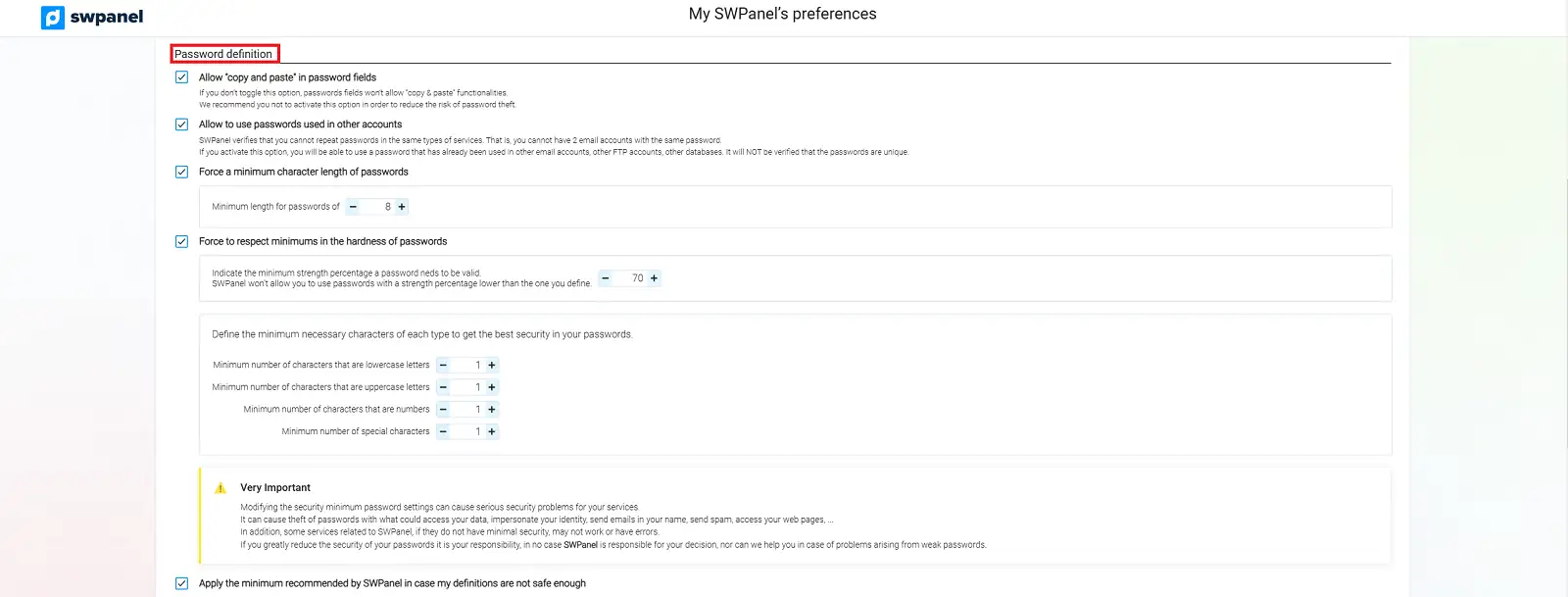Viewport: 1568px width, 597px height.
Task: Increase minimum lowercase letters count
Action: [x=492, y=365]
